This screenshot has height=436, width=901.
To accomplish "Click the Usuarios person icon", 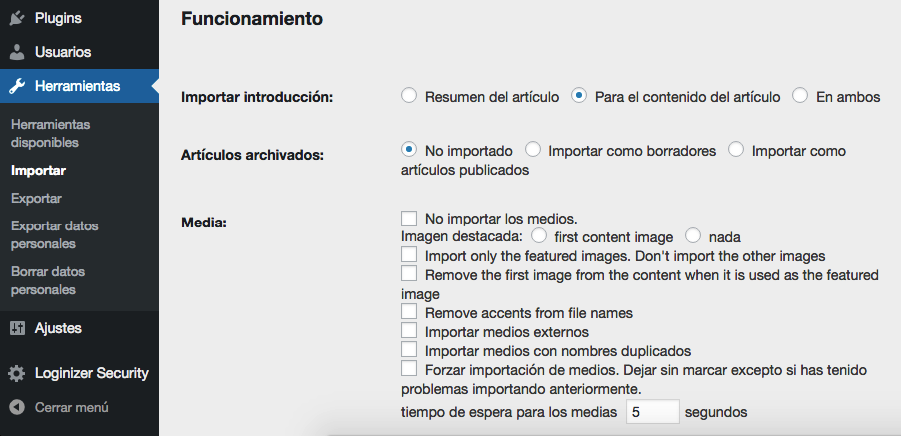I will pyautogui.click(x=17, y=52).
